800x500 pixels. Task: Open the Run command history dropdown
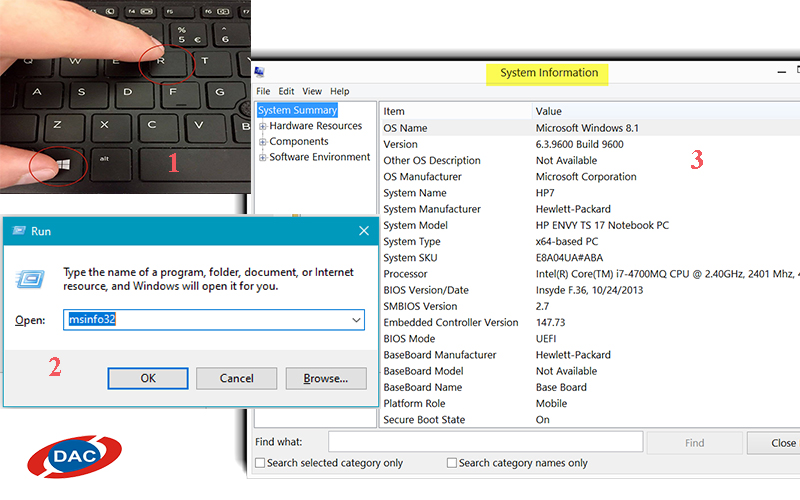pyautogui.click(x=356, y=320)
